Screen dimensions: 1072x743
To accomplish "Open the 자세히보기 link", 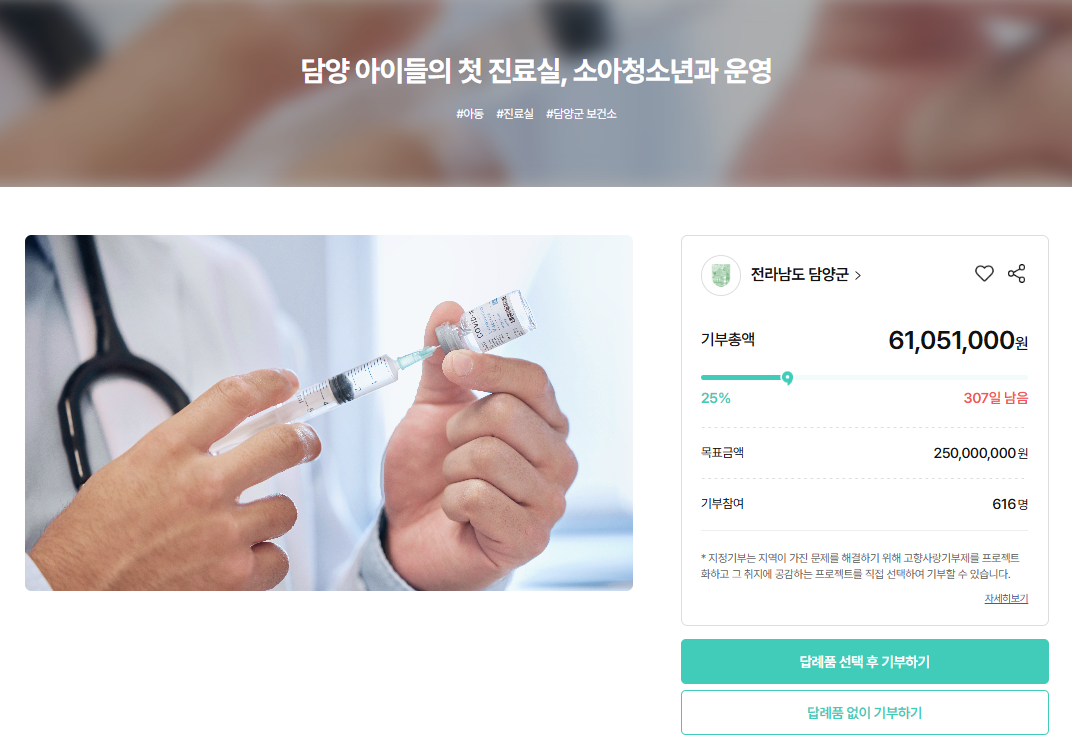I will 1006,598.
